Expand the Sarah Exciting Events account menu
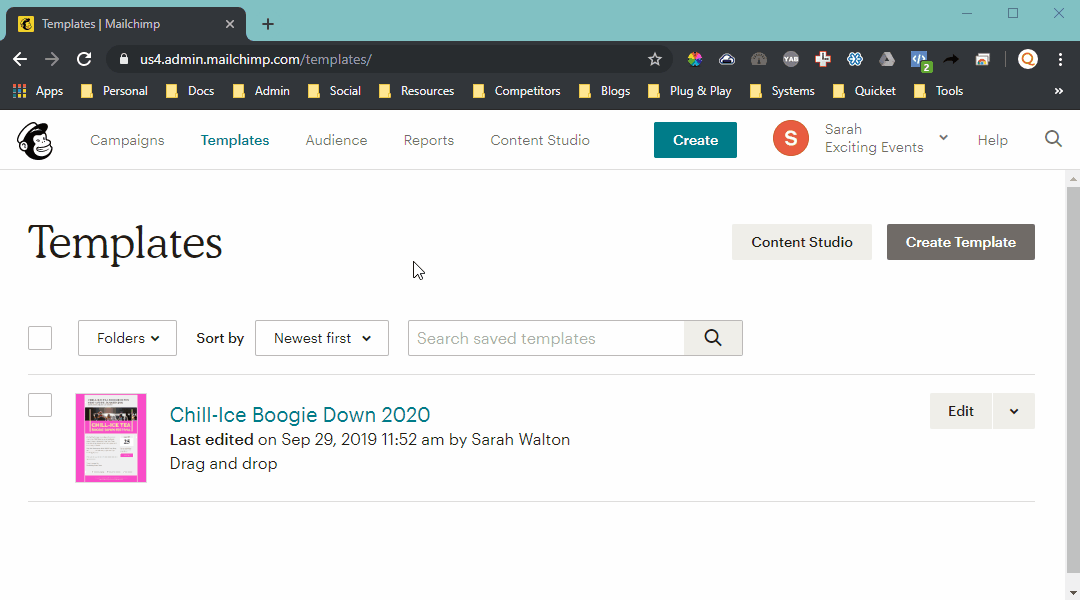The image size is (1080, 600). point(944,138)
